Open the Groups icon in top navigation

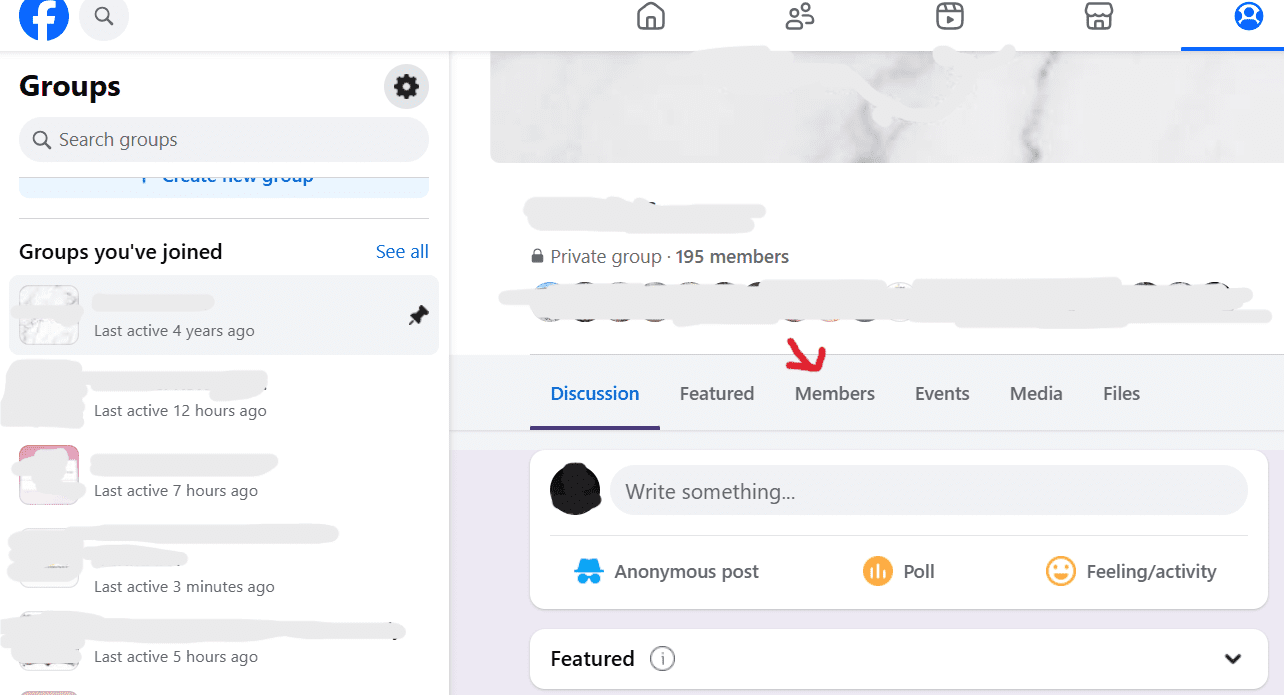798,16
